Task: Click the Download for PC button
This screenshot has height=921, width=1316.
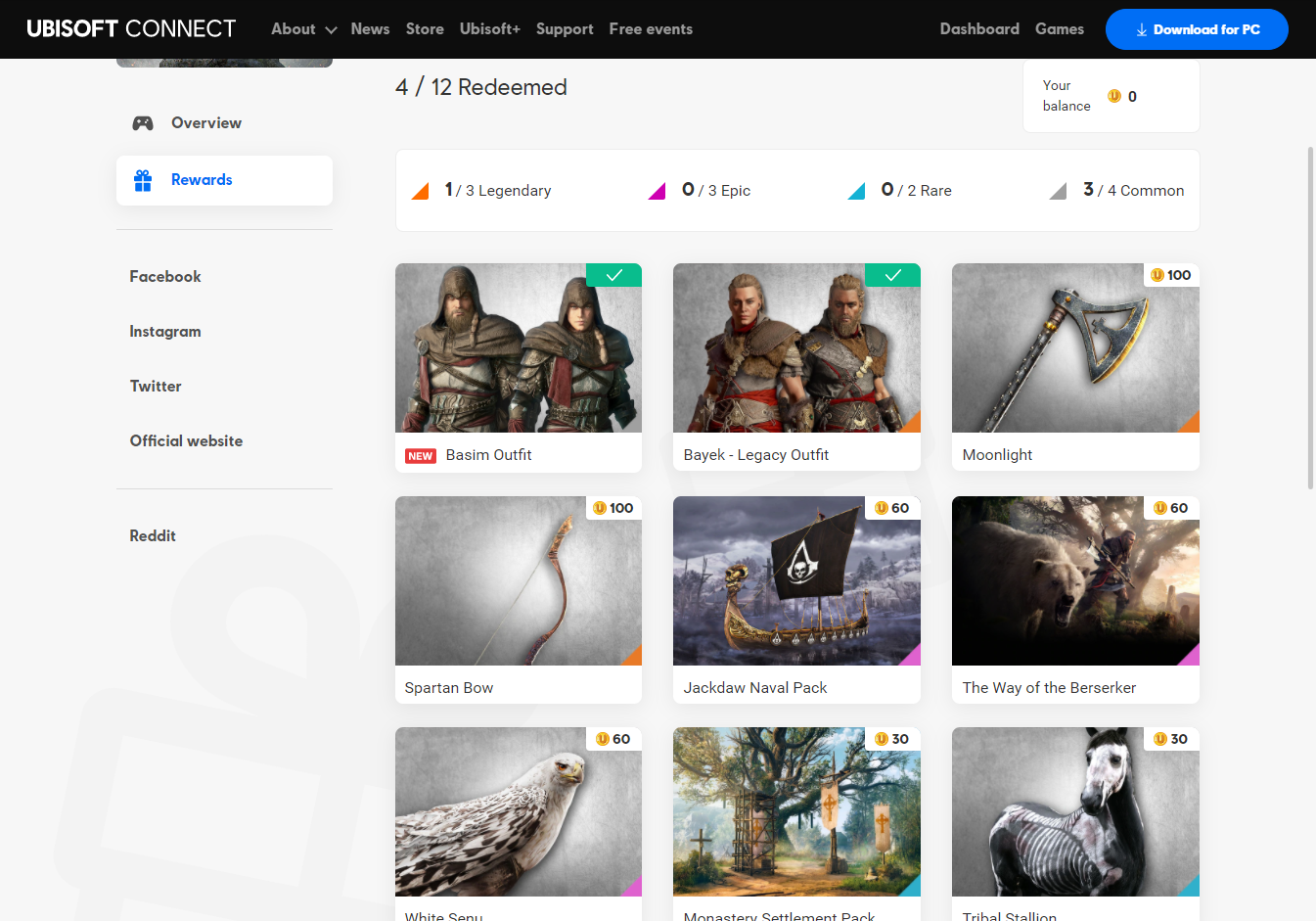Action: pos(1197,29)
